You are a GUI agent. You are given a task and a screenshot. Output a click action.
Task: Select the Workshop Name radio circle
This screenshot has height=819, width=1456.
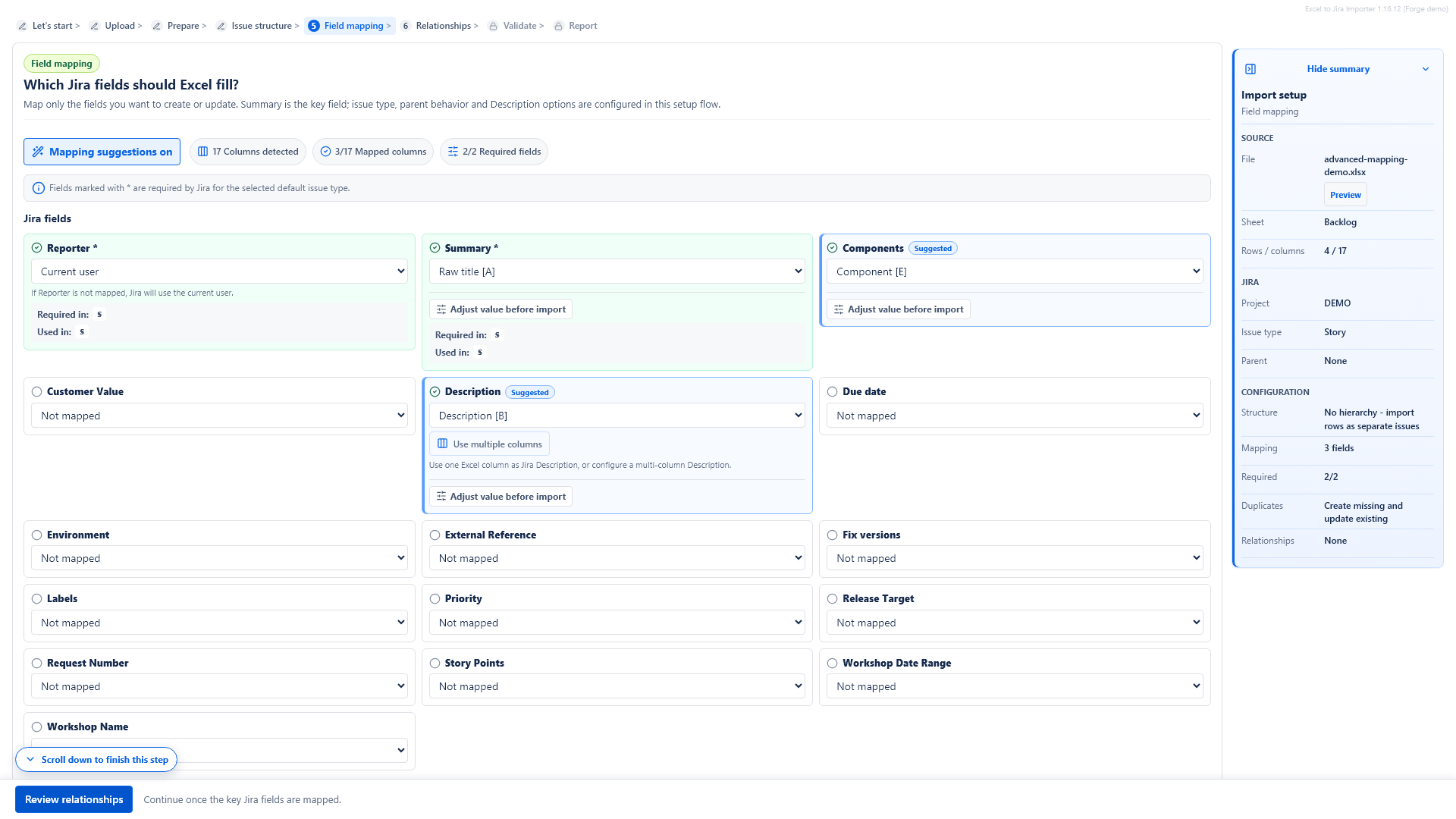click(x=36, y=726)
